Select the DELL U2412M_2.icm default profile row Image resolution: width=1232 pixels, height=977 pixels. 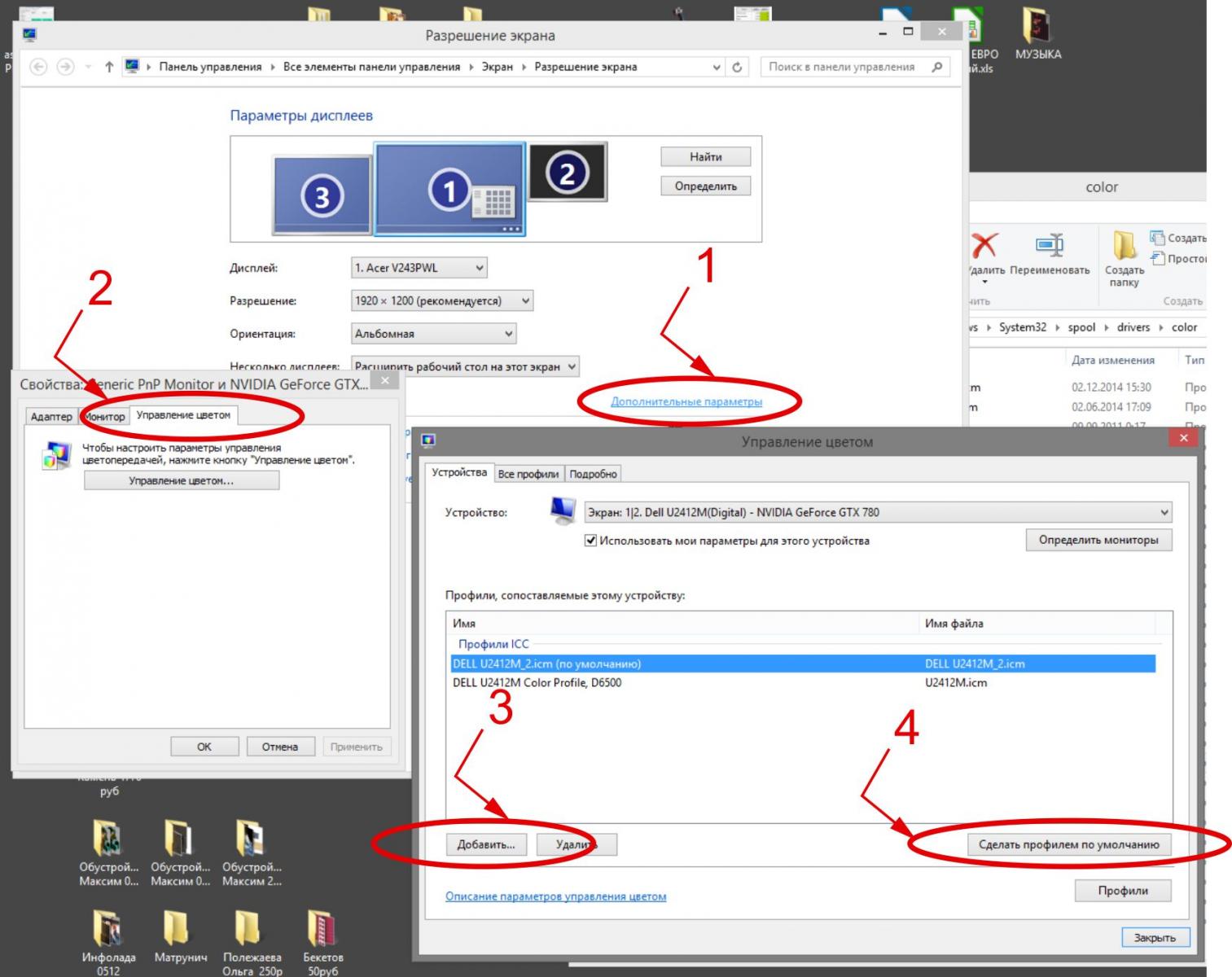803,664
